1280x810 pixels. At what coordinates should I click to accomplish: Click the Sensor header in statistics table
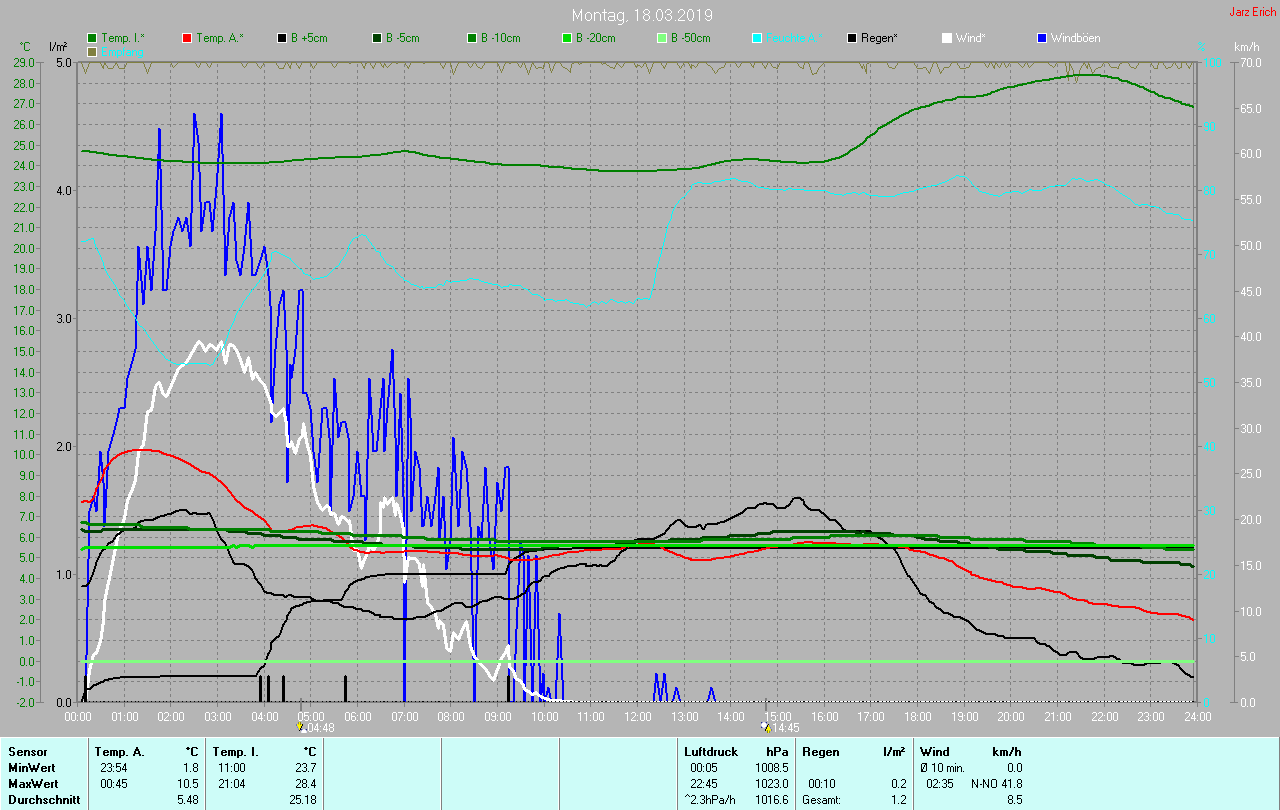27,751
